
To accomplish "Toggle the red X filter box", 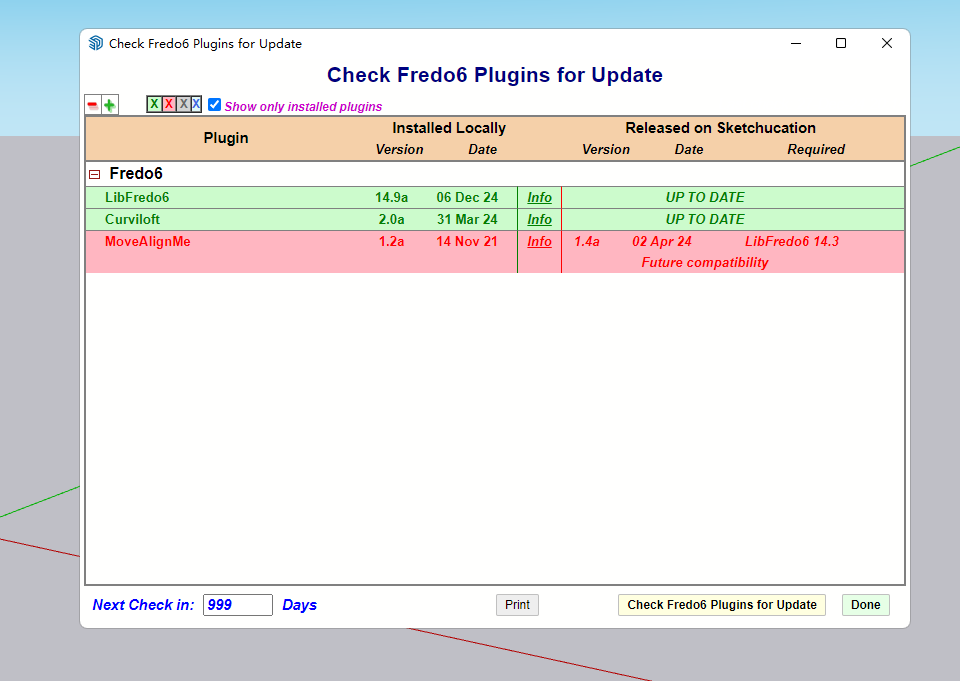I will point(168,104).
